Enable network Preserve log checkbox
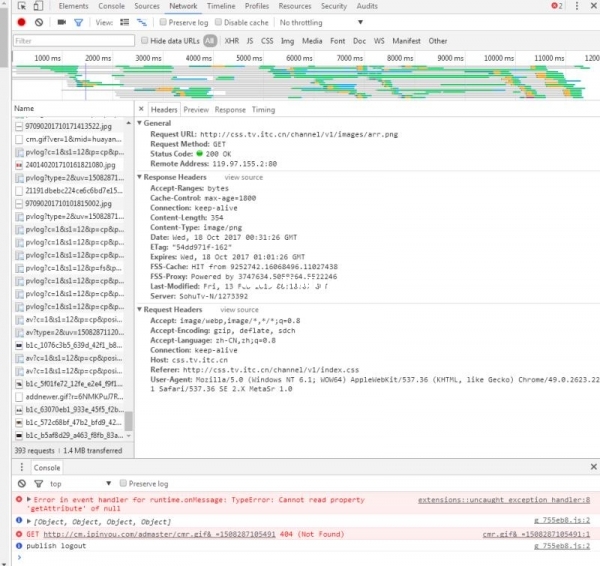Image resolution: width=600 pixels, height=566 pixels. click(163, 22)
